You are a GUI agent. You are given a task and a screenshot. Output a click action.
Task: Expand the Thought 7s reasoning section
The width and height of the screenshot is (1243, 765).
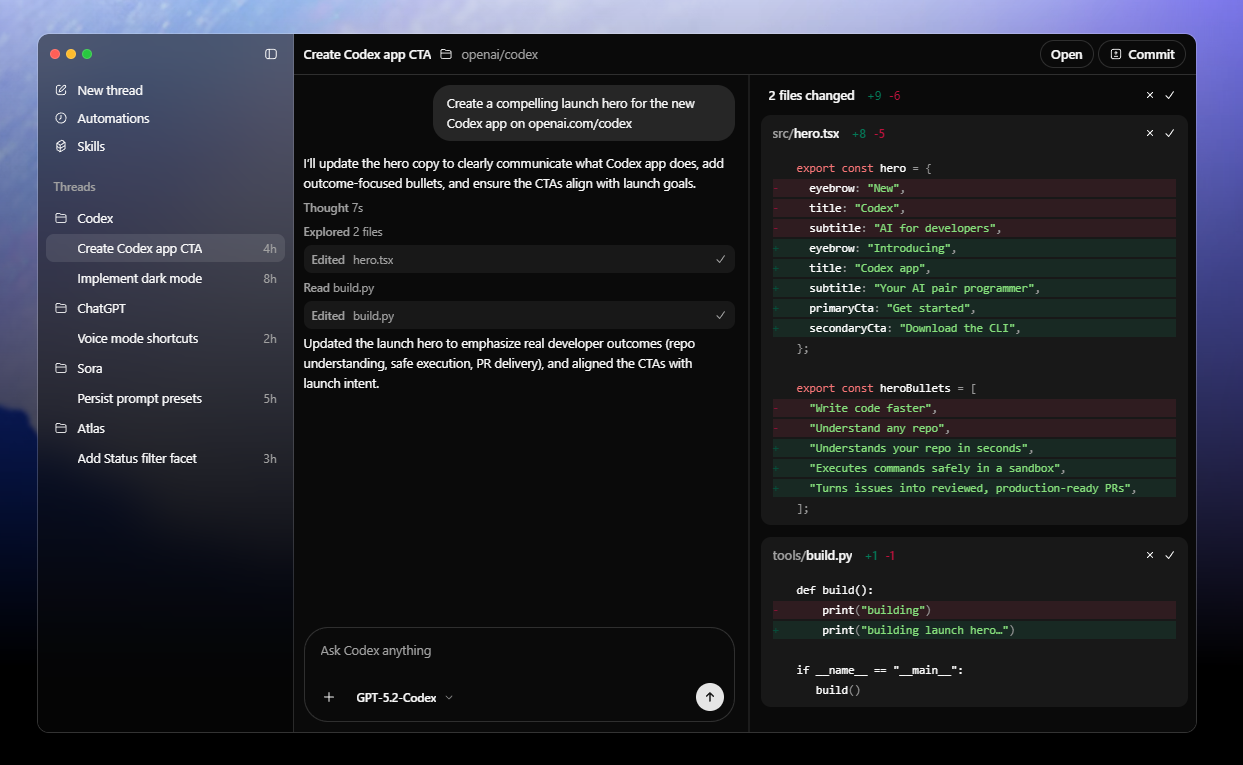click(x=333, y=208)
